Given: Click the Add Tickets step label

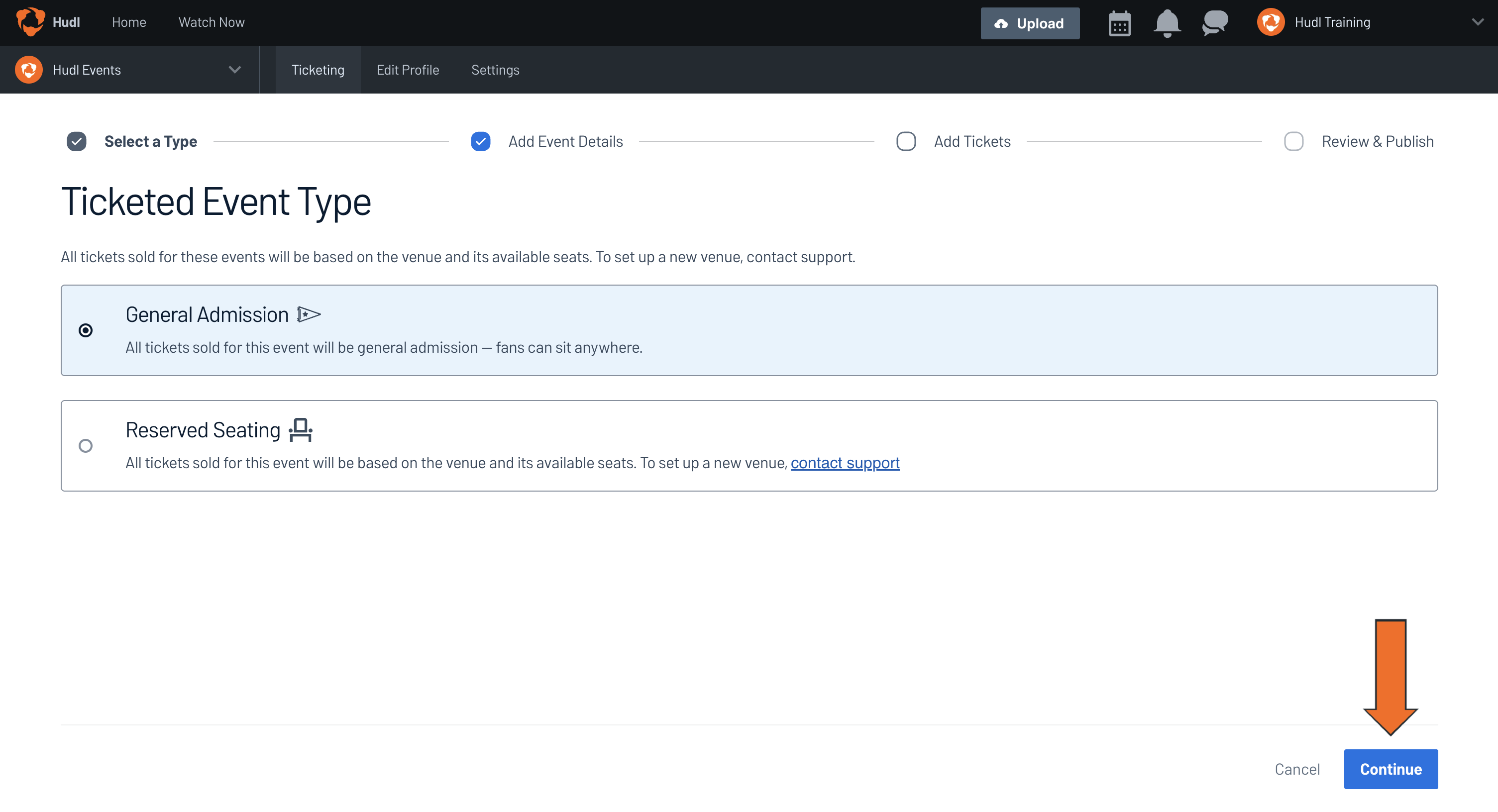Looking at the screenshot, I should 972,141.
